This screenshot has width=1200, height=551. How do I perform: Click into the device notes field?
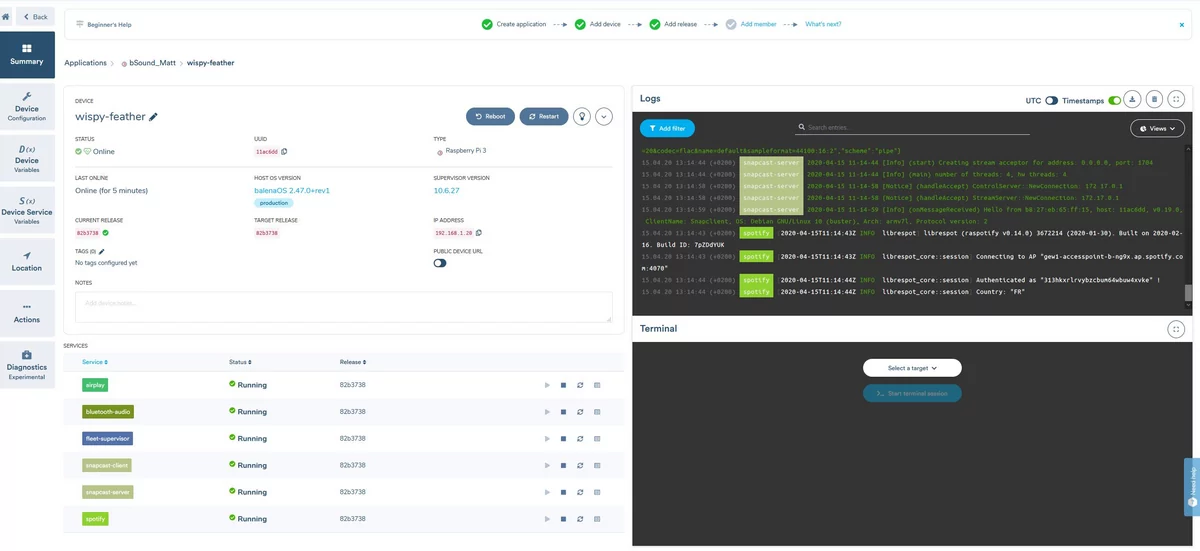coord(343,307)
